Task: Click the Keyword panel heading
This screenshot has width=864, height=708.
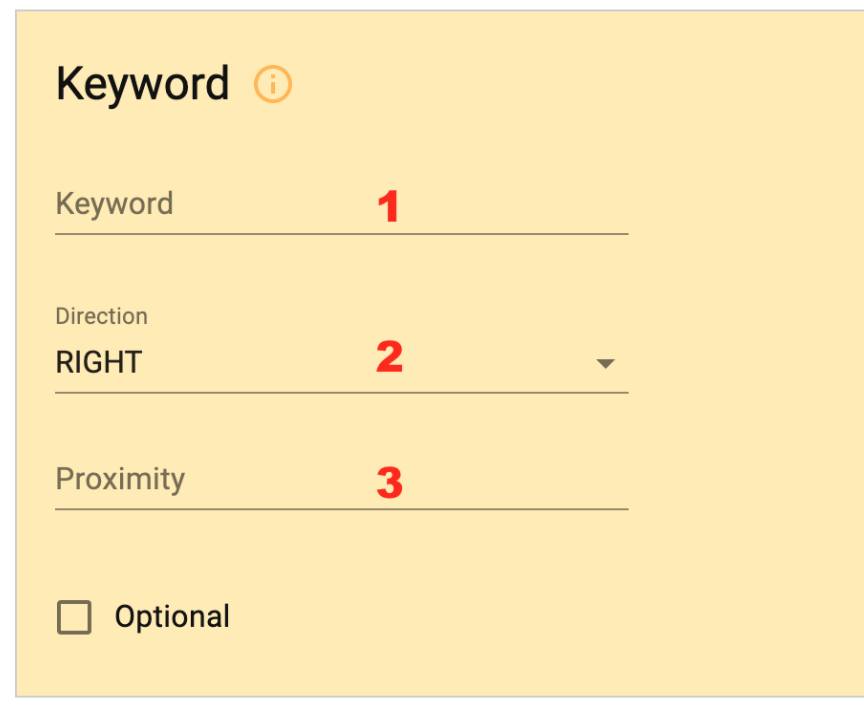Action: pyautogui.click(x=143, y=84)
